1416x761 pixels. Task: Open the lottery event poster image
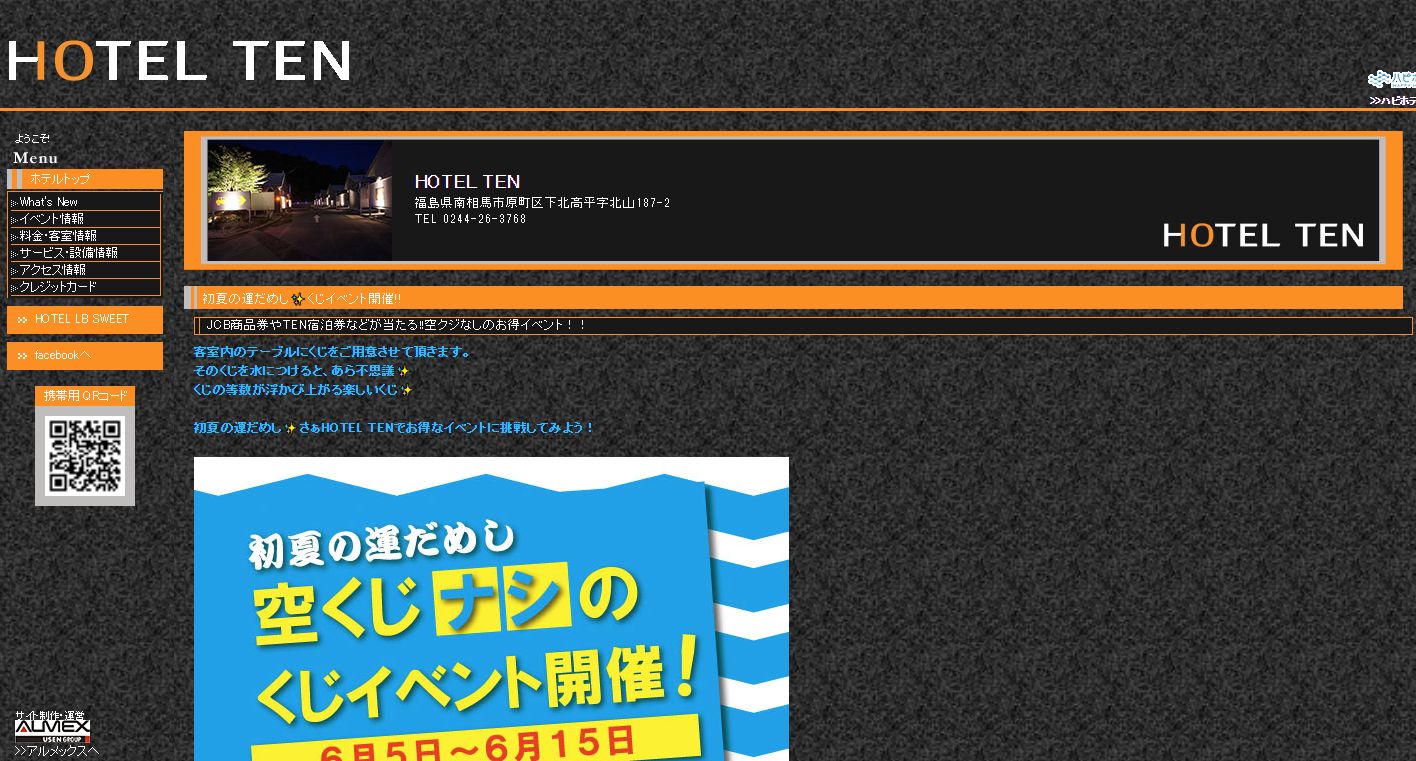(x=491, y=609)
